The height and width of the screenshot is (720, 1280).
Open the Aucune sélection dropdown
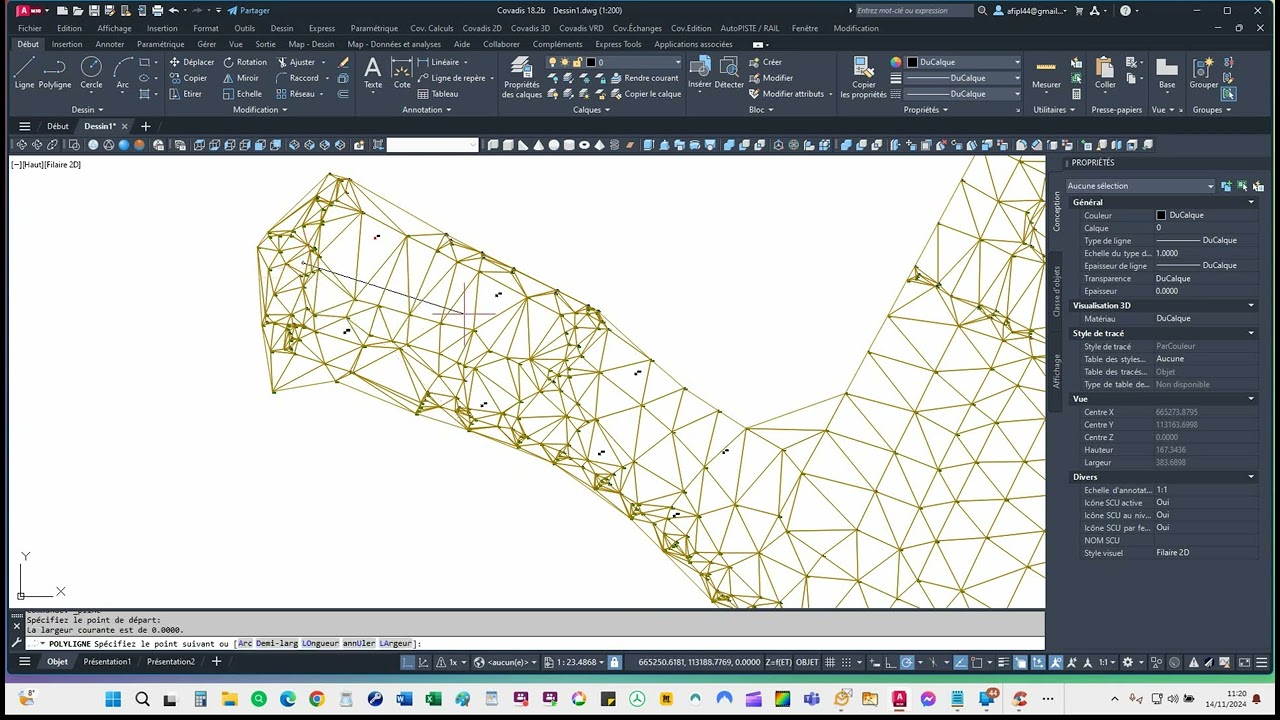1140,186
